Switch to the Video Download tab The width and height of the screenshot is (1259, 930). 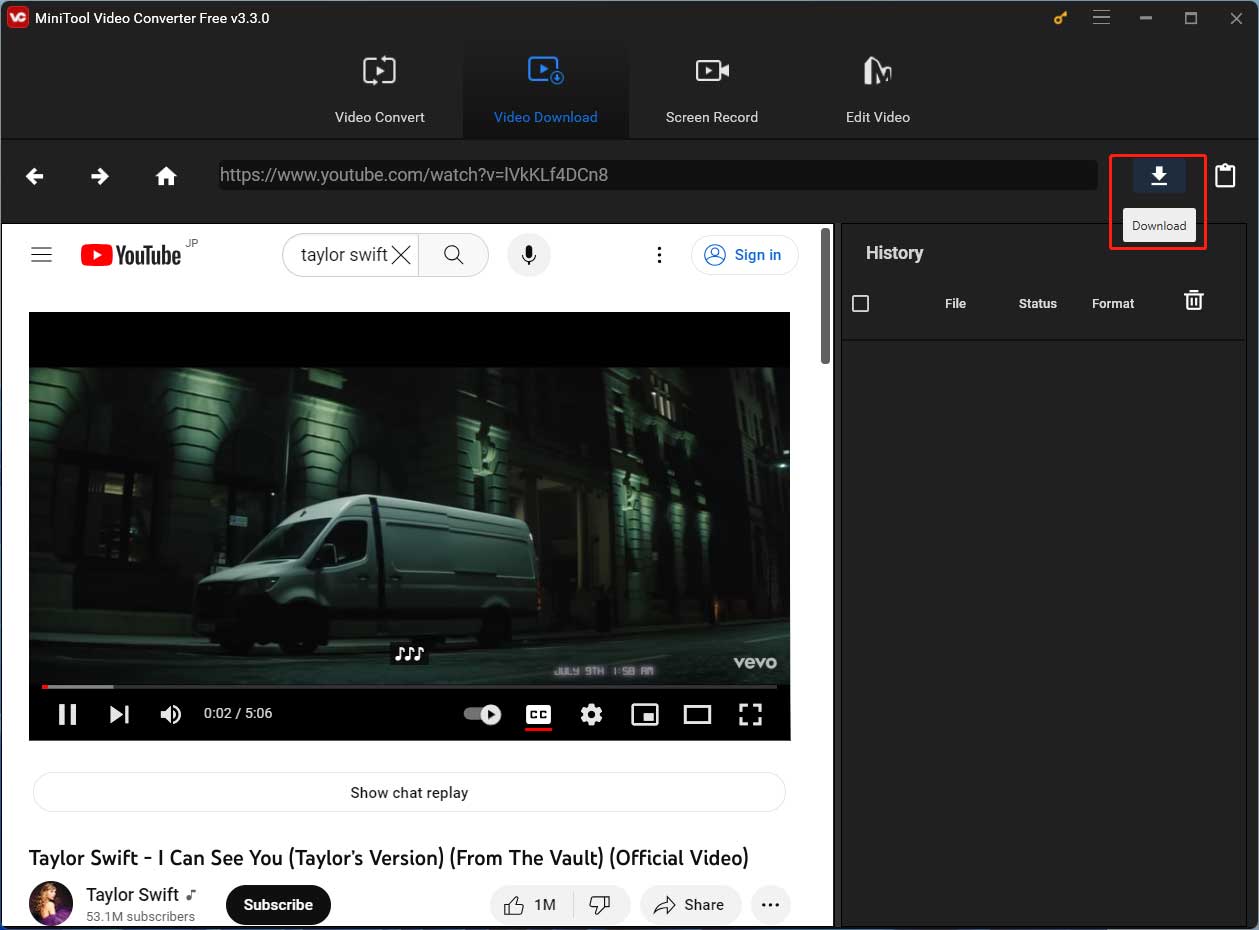[x=545, y=90]
